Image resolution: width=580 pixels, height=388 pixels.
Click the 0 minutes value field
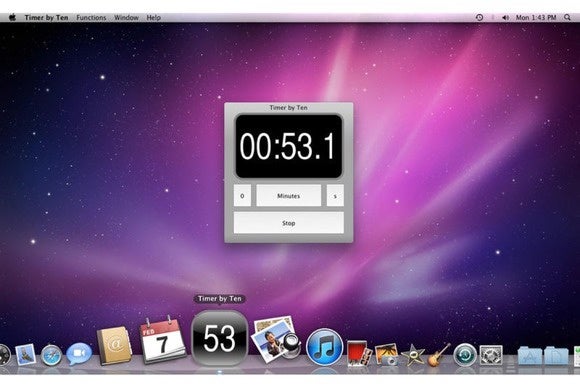coord(242,196)
